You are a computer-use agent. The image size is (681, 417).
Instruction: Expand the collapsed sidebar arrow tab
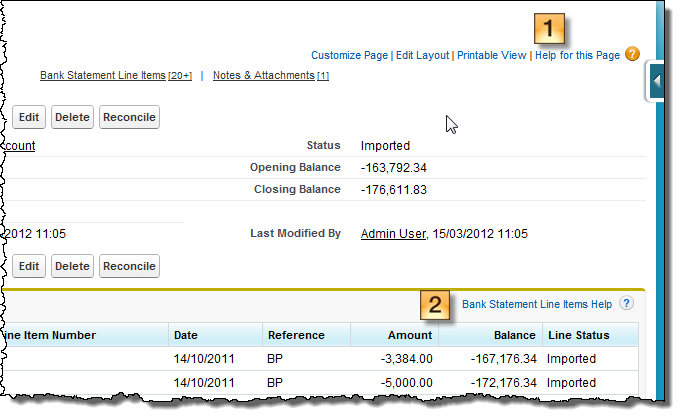(x=657, y=81)
